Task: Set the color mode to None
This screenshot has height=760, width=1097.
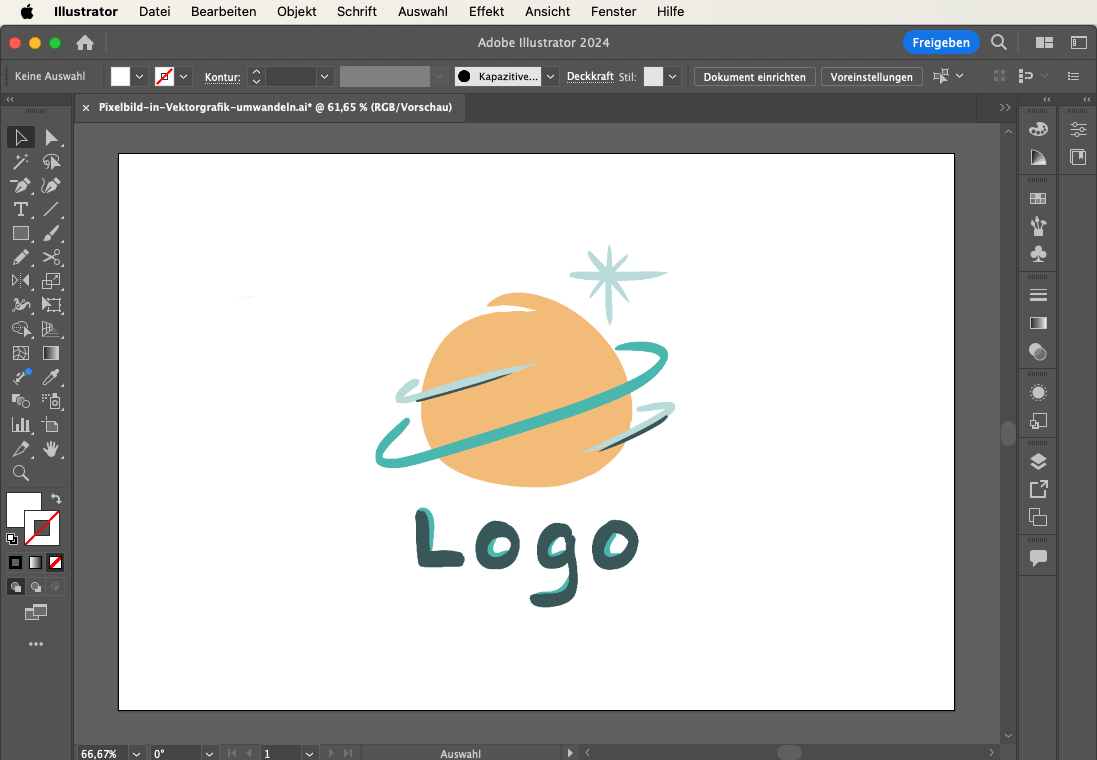Action: click(56, 563)
